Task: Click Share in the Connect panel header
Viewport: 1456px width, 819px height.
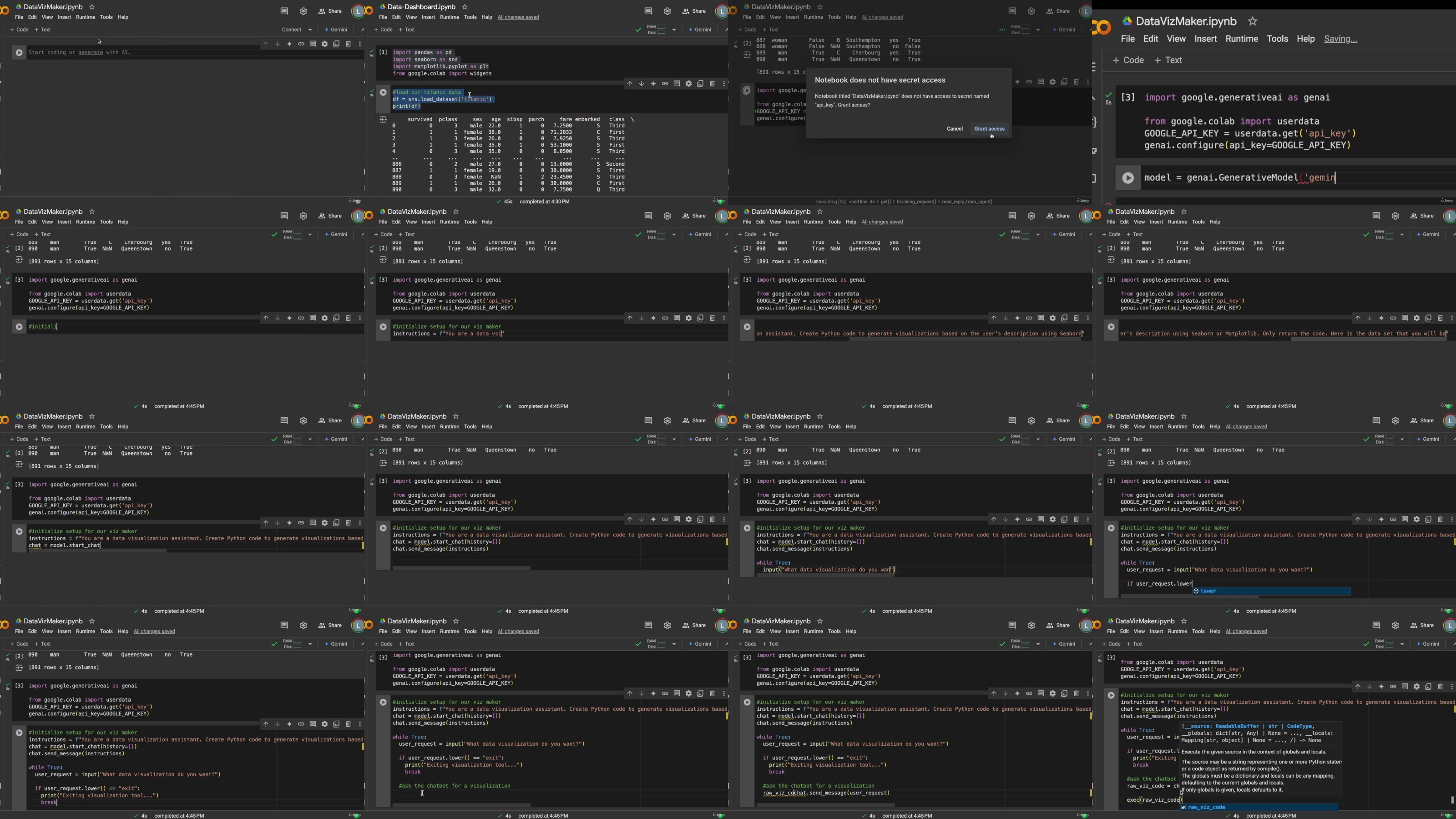Action: [330, 11]
